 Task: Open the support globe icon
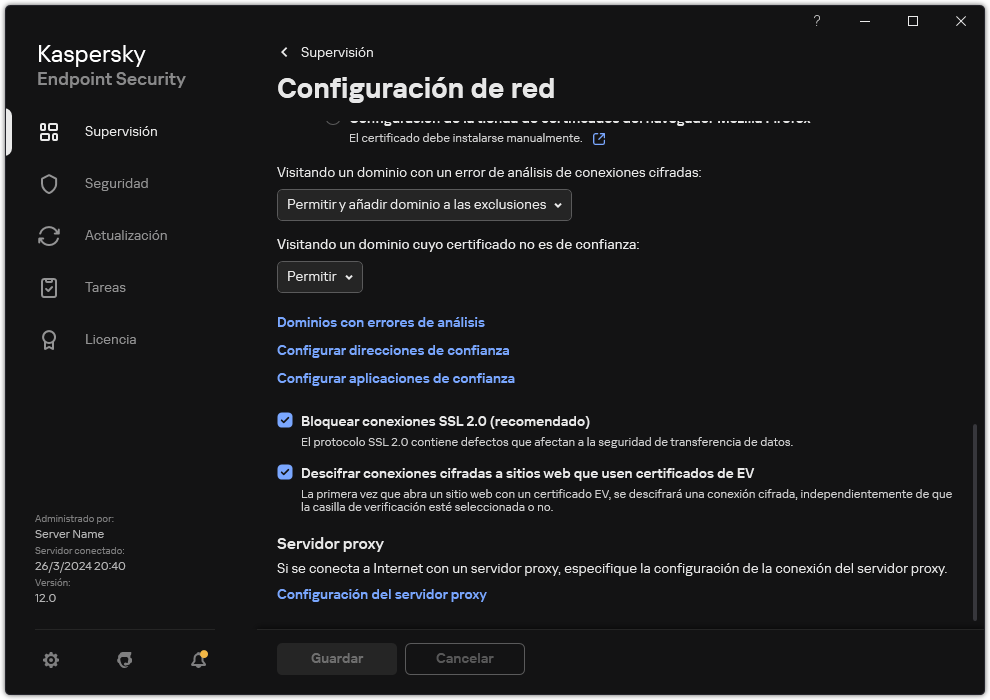click(124, 660)
